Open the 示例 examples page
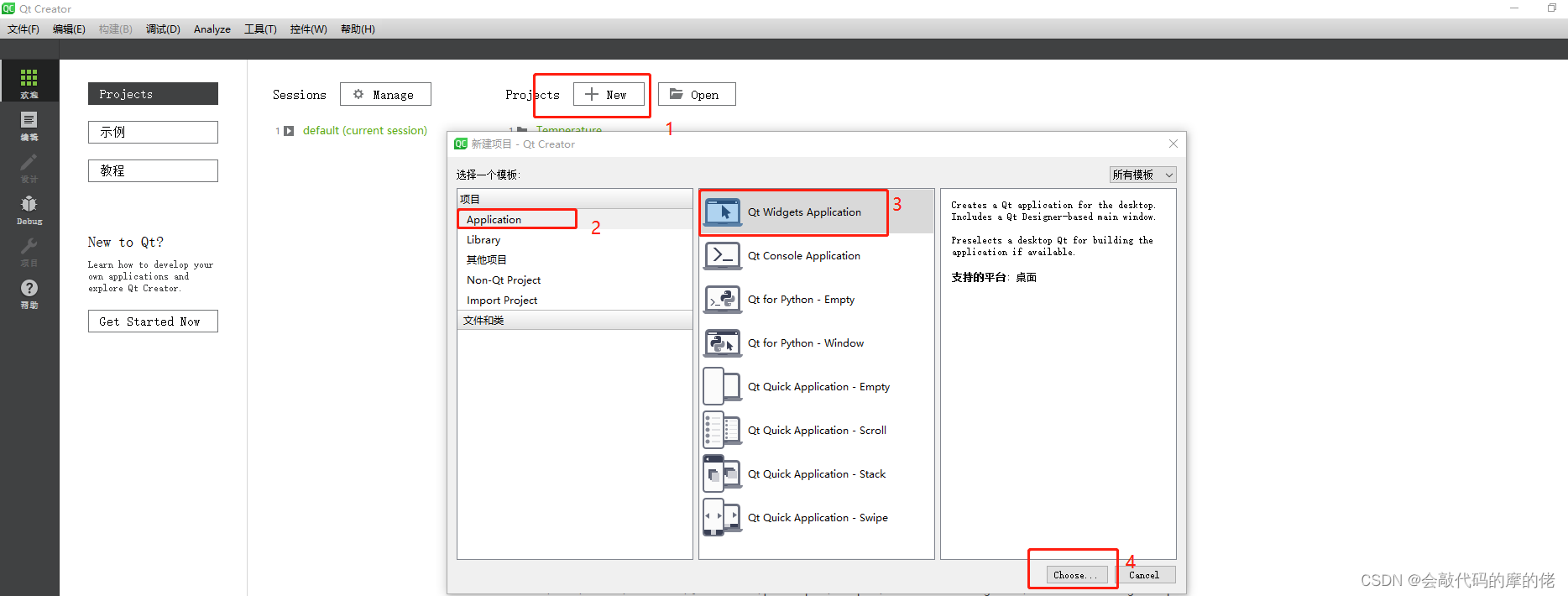 point(153,132)
